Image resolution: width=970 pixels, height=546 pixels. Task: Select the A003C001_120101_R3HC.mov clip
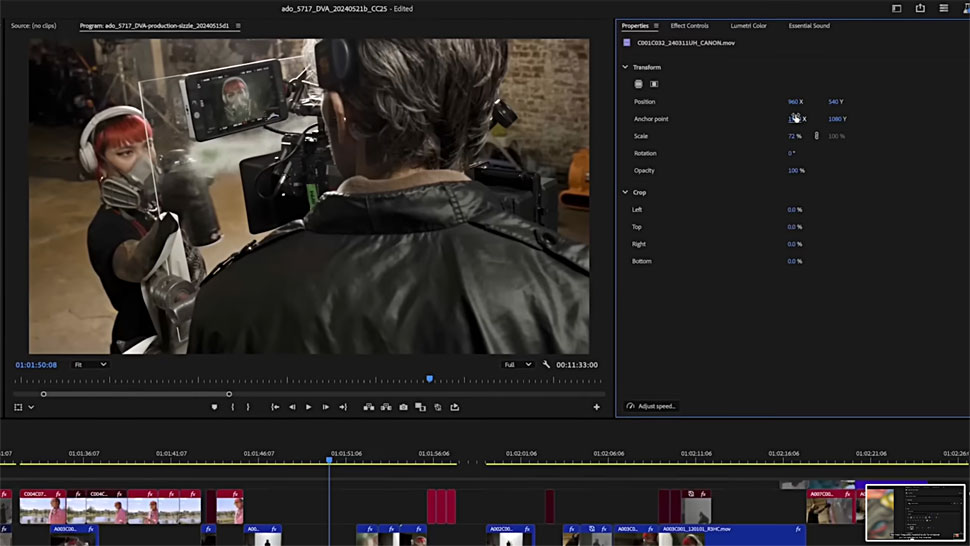coord(731,534)
